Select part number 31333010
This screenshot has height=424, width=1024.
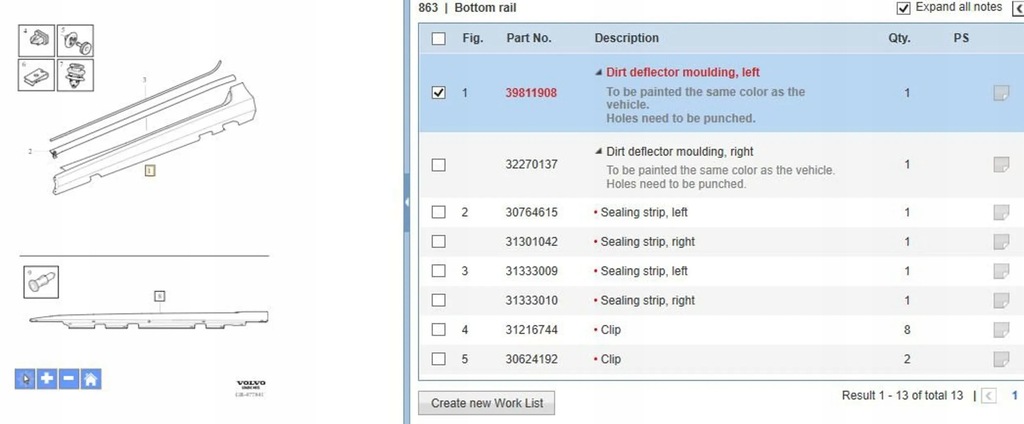pos(532,301)
